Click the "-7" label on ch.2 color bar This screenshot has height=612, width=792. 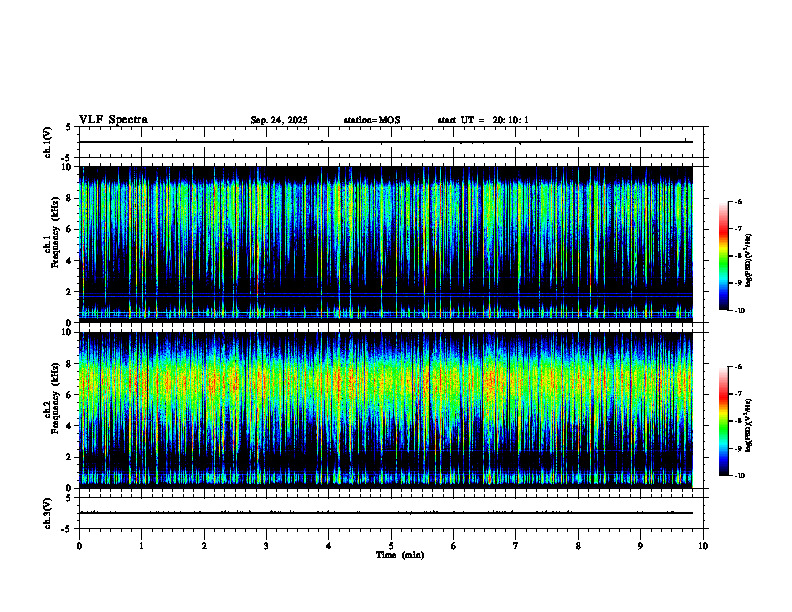pyautogui.click(x=738, y=394)
